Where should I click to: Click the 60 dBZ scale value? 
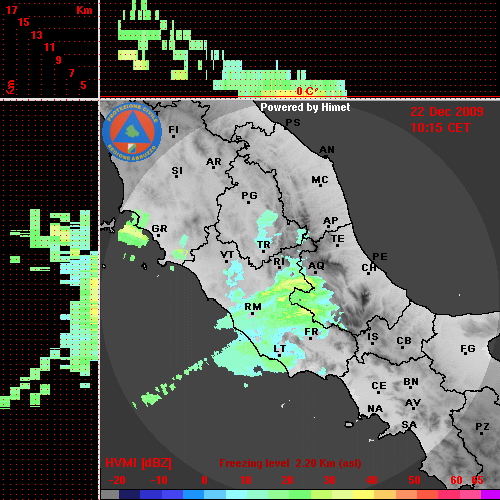pos(456,480)
